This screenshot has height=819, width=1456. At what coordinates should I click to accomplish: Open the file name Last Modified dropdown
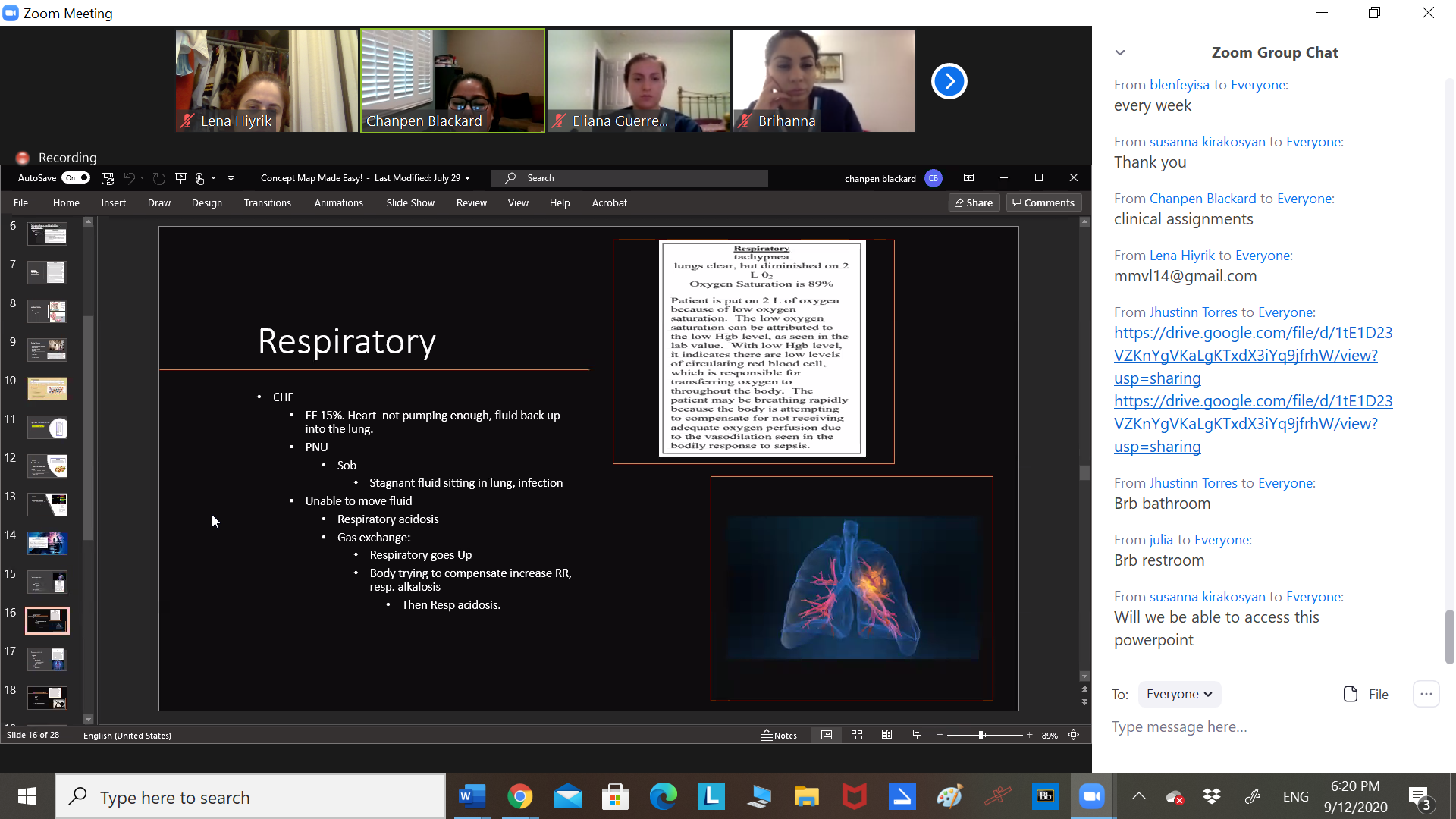pyautogui.click(x=467, y=178)
